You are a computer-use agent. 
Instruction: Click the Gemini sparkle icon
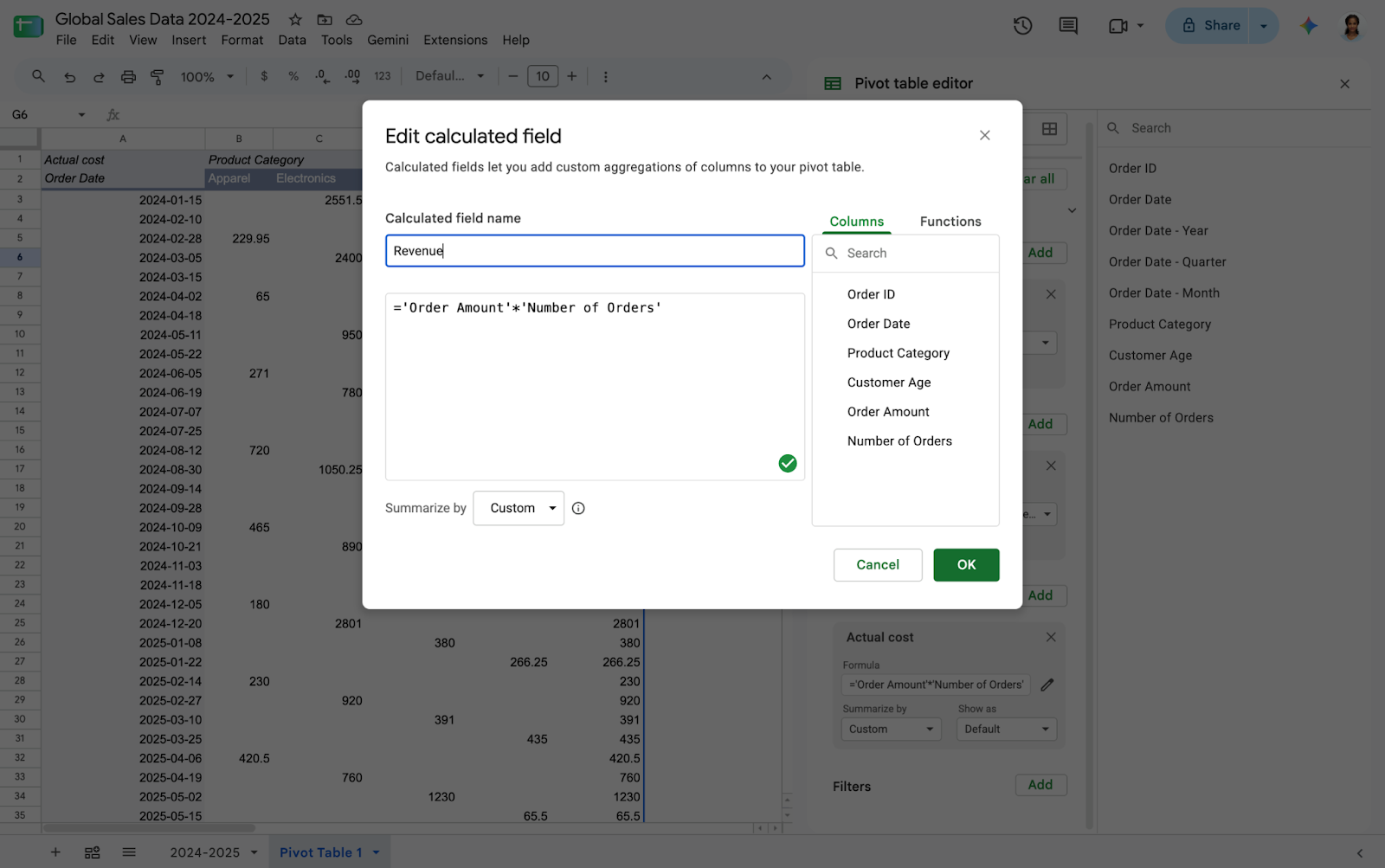1309,26
